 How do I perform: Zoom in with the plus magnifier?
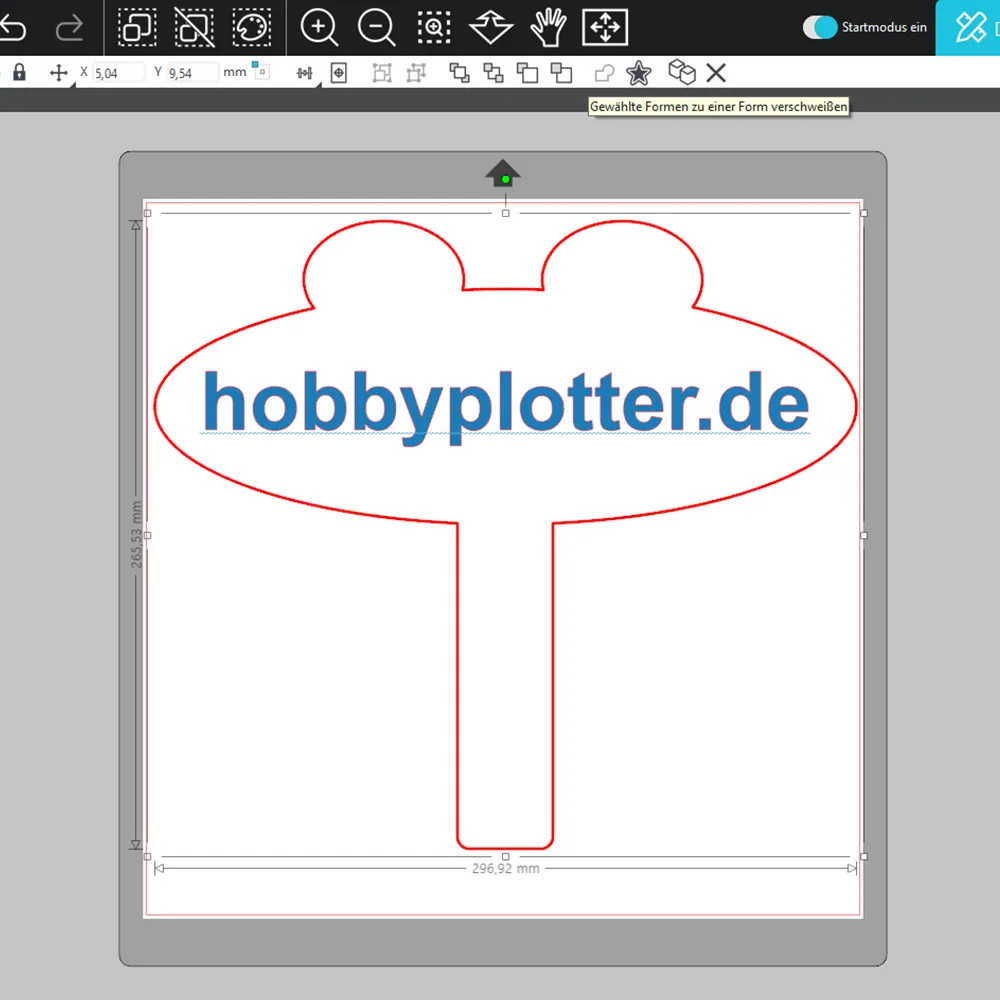pos(319,27)
